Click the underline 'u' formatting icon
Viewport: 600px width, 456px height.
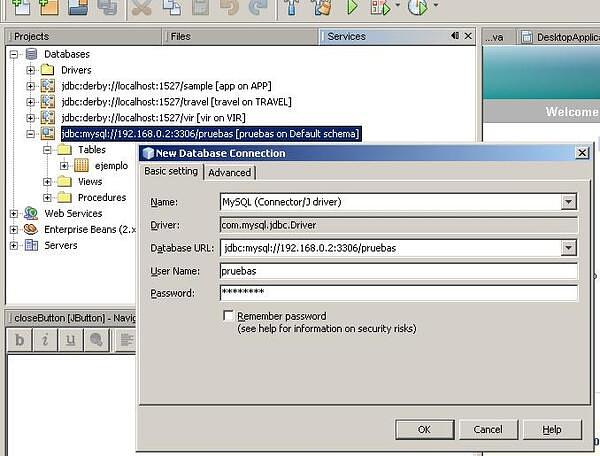click(70, 340)
